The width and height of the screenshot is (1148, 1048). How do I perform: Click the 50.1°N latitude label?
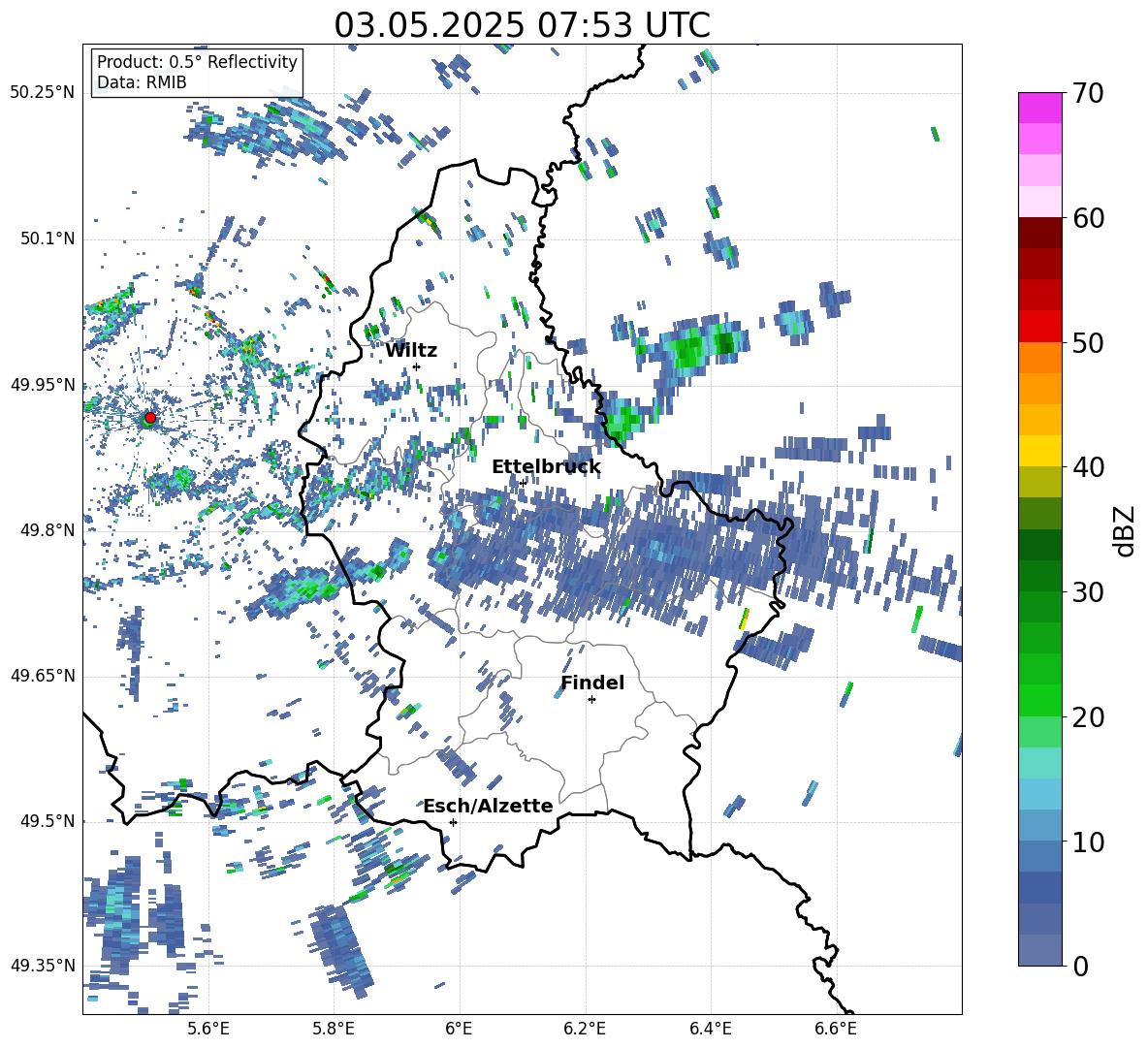(48, 238)
